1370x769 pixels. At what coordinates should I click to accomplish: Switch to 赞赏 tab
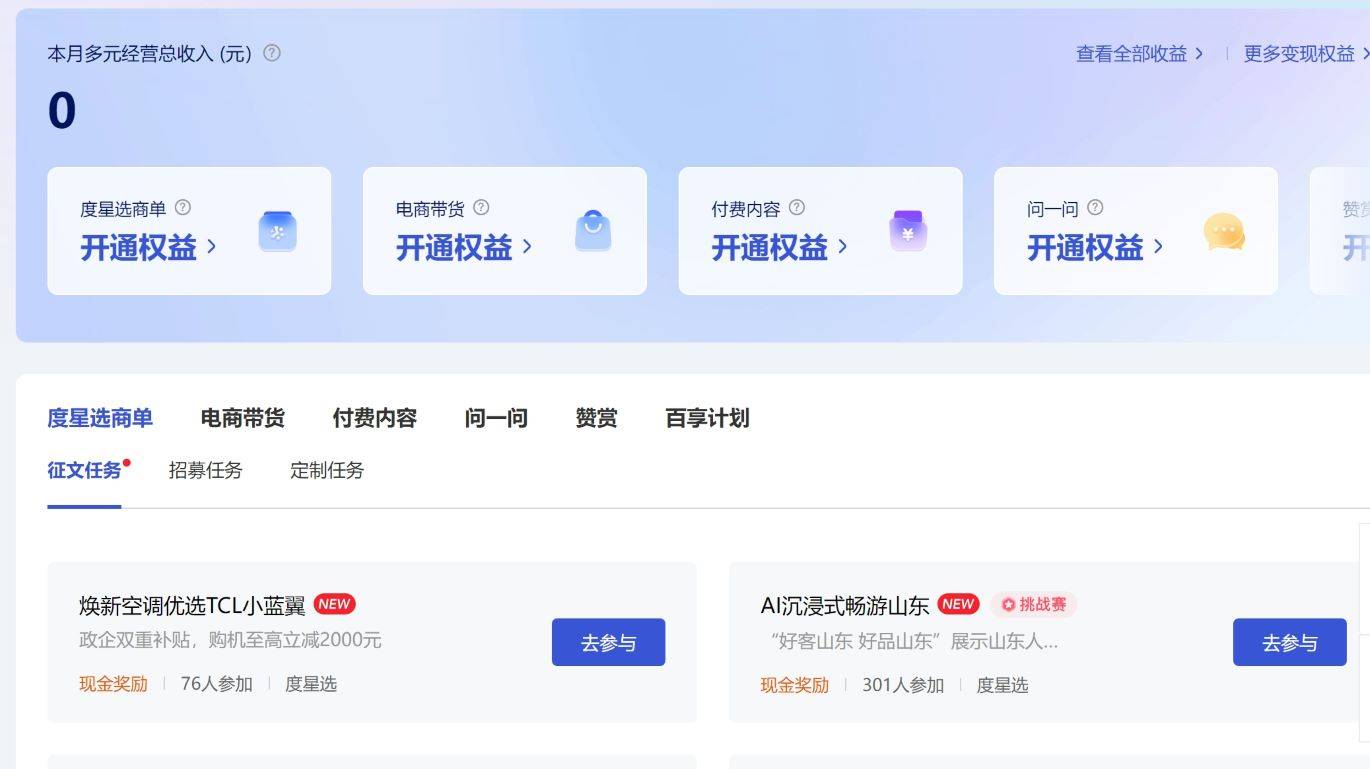click(596, 418)
